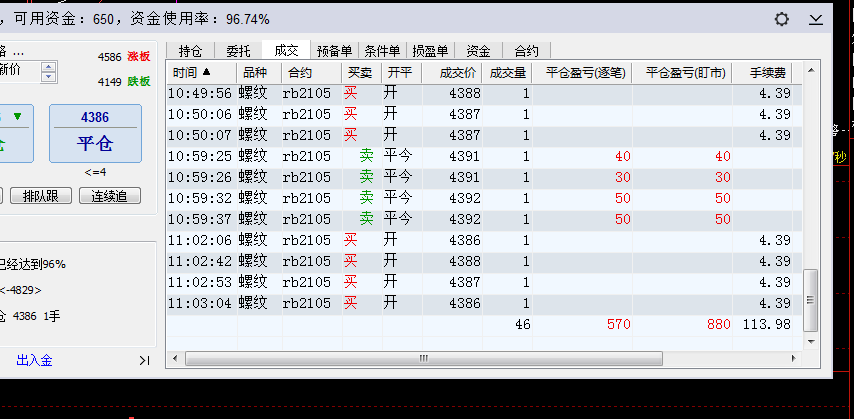
Task: Click the 手续费 column header
Action: [x=762, y=72]
